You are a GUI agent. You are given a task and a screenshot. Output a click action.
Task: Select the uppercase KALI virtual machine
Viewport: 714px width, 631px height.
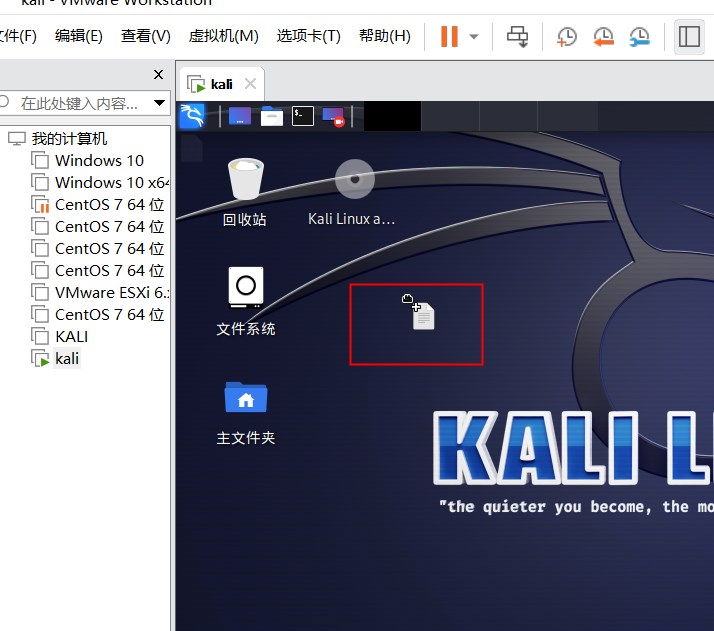point(60,336)
